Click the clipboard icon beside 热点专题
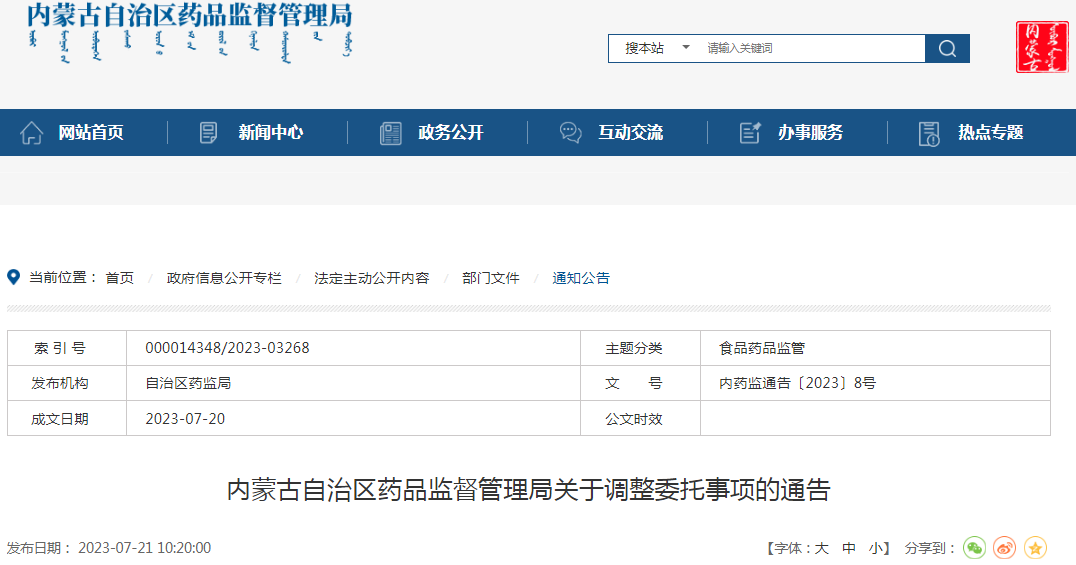 929,133
